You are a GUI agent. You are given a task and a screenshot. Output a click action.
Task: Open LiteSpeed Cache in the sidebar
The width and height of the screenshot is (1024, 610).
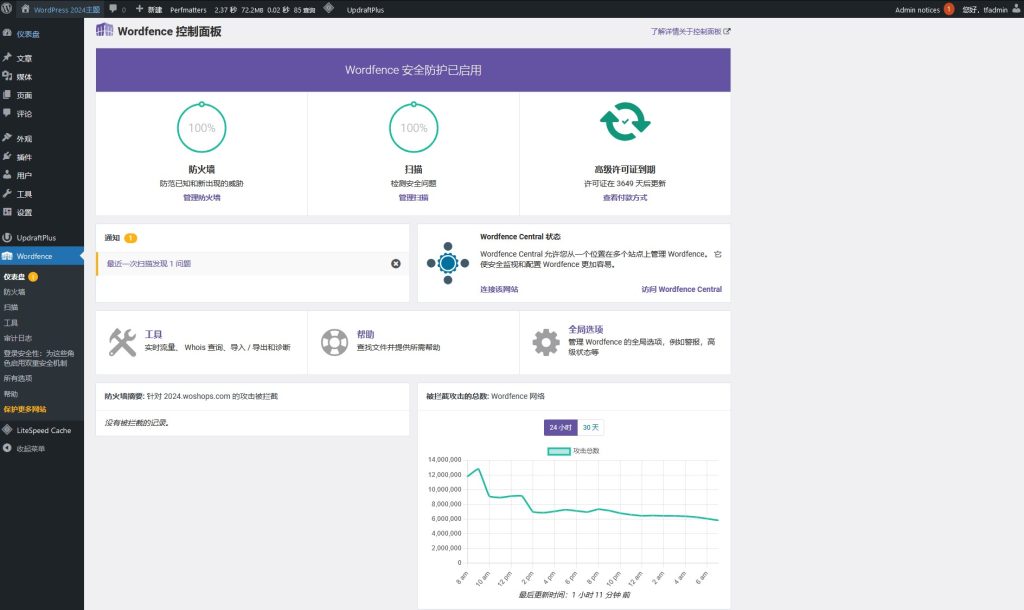[x=43, y=430]
